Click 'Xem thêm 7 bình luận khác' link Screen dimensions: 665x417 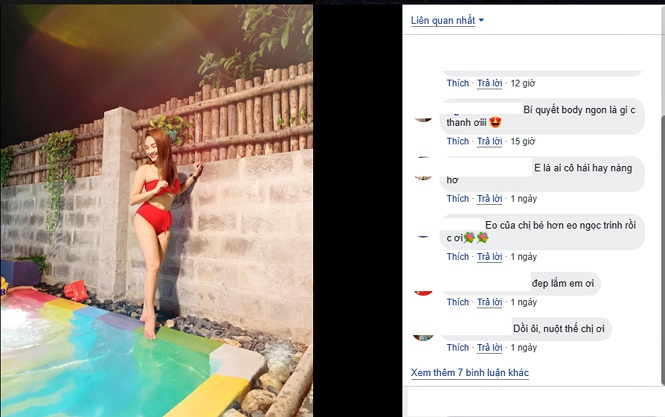[x=469, y=373]
